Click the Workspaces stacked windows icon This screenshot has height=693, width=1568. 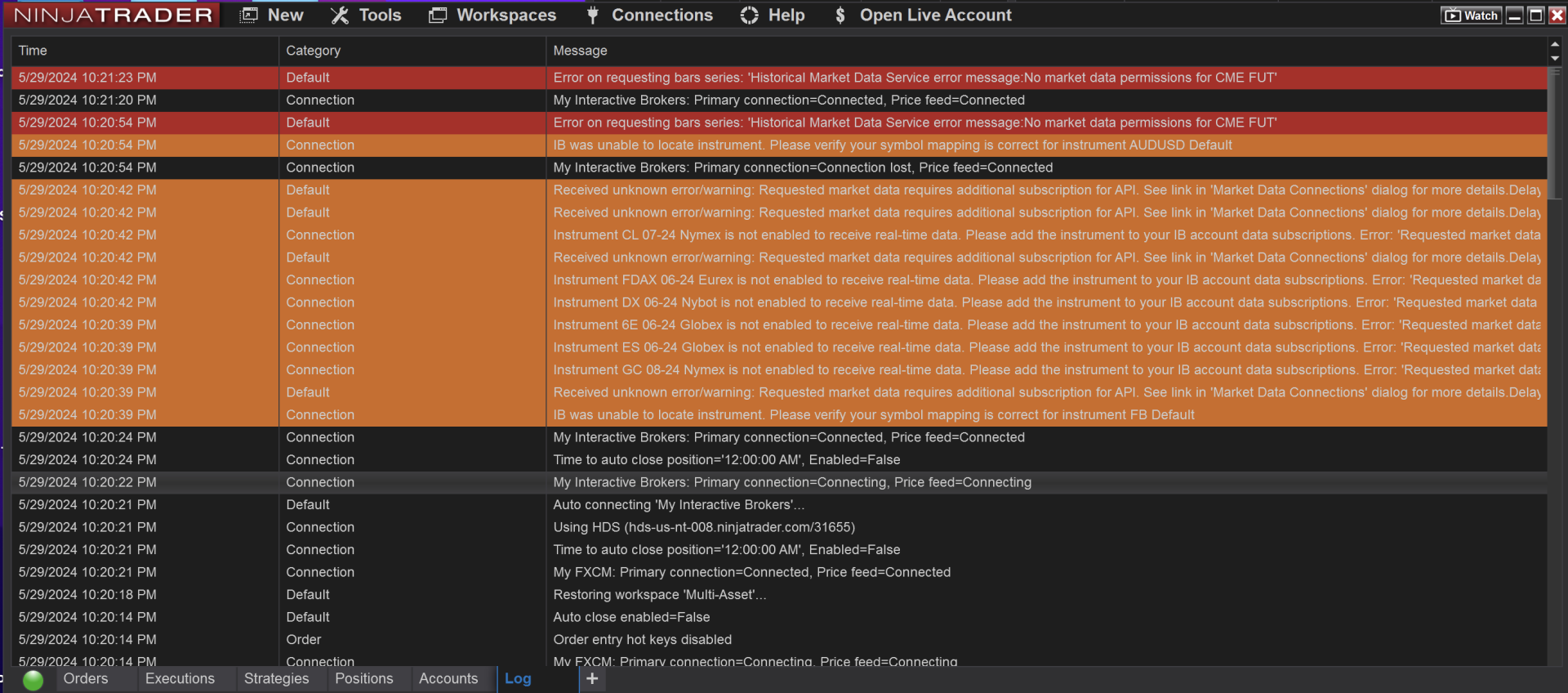(438, 15)
